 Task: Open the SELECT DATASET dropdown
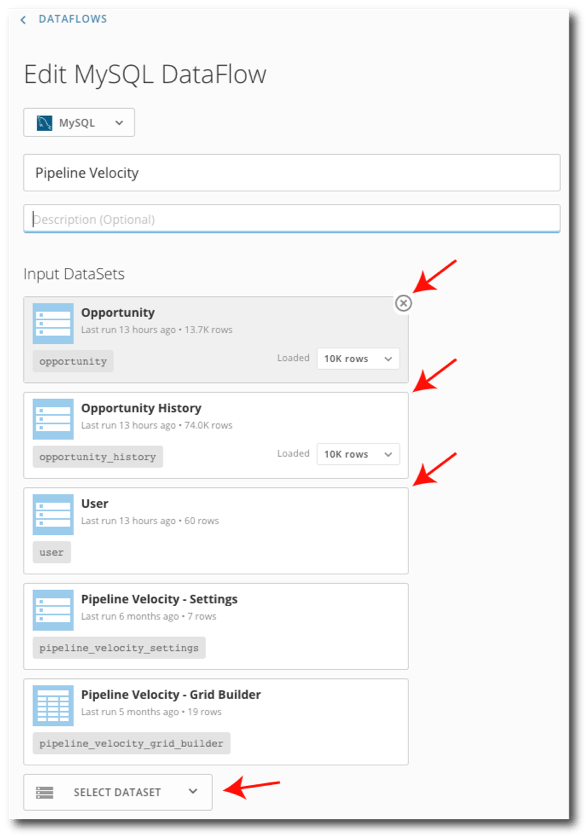(x=118, y=792)
